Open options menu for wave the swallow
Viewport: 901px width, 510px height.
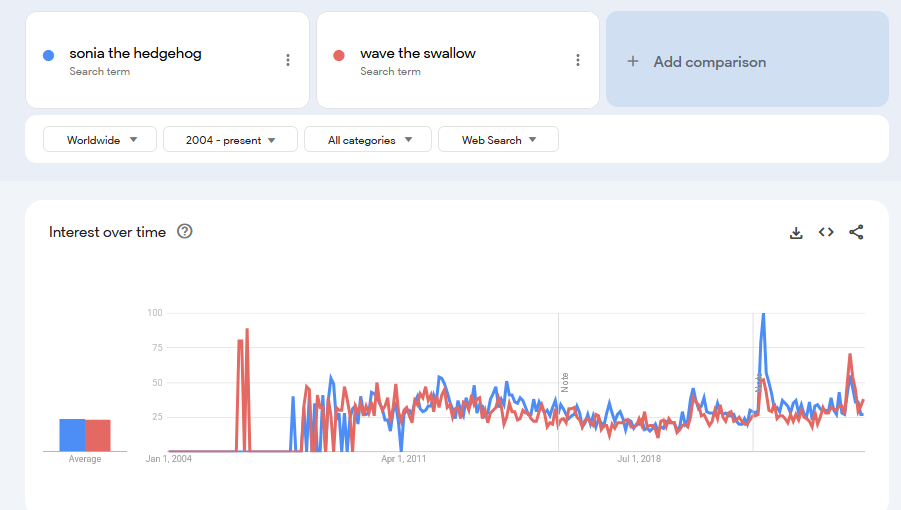tap(578, 60)
